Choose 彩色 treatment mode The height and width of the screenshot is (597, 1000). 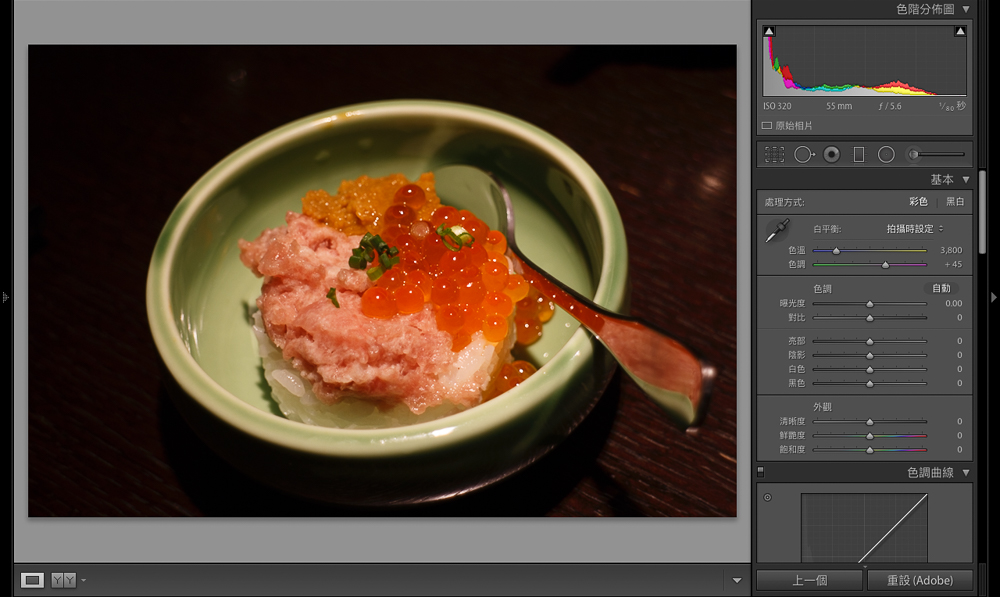917,202
